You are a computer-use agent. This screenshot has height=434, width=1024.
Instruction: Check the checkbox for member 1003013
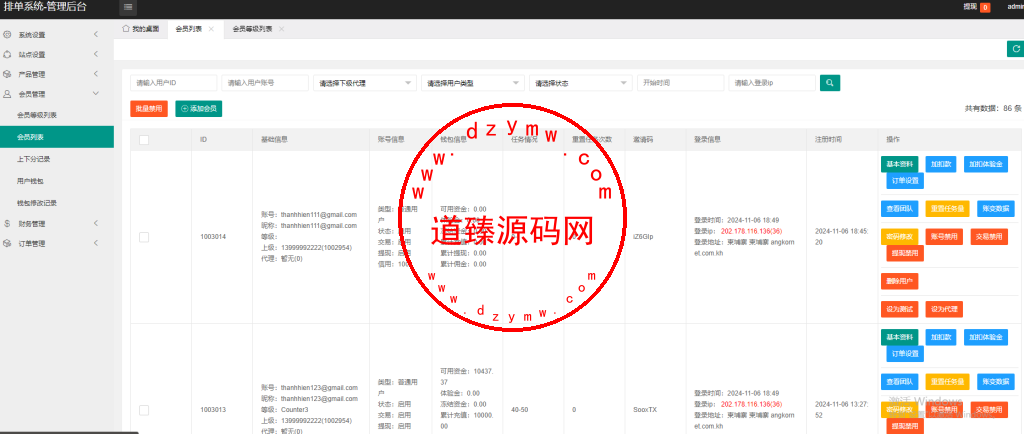(x=144, y=410)
